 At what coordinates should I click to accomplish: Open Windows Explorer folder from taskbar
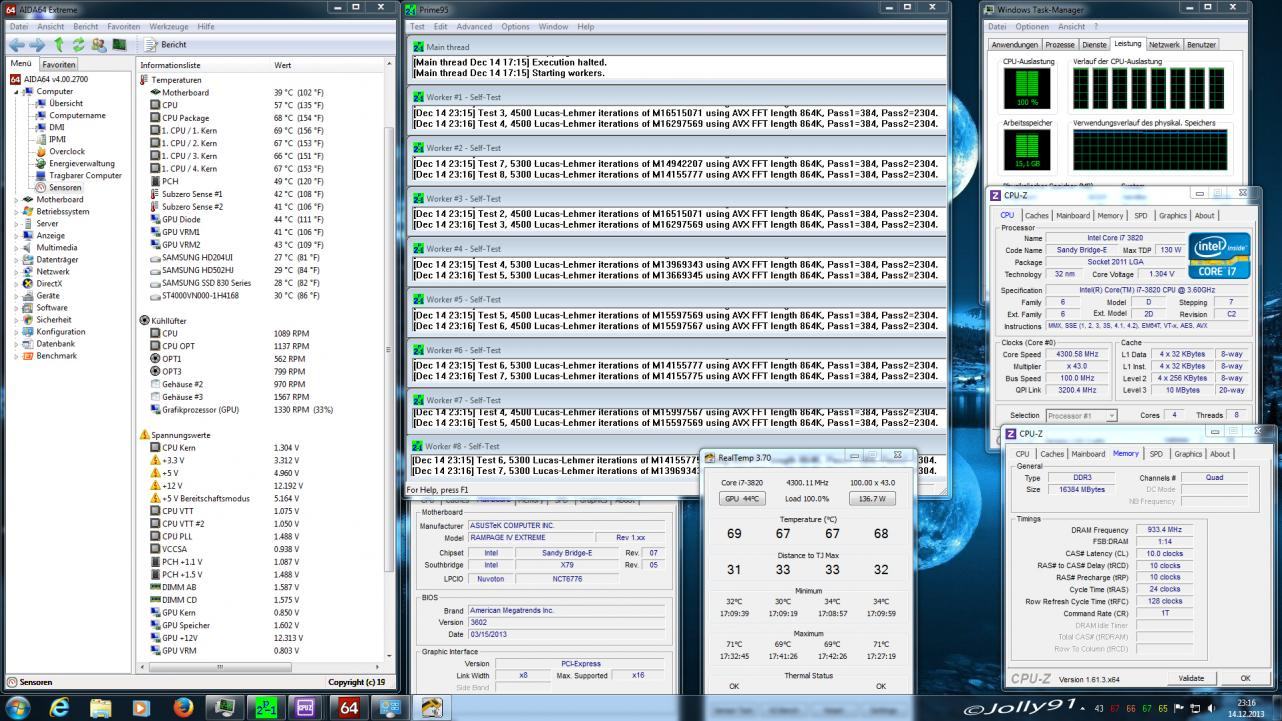101,707
